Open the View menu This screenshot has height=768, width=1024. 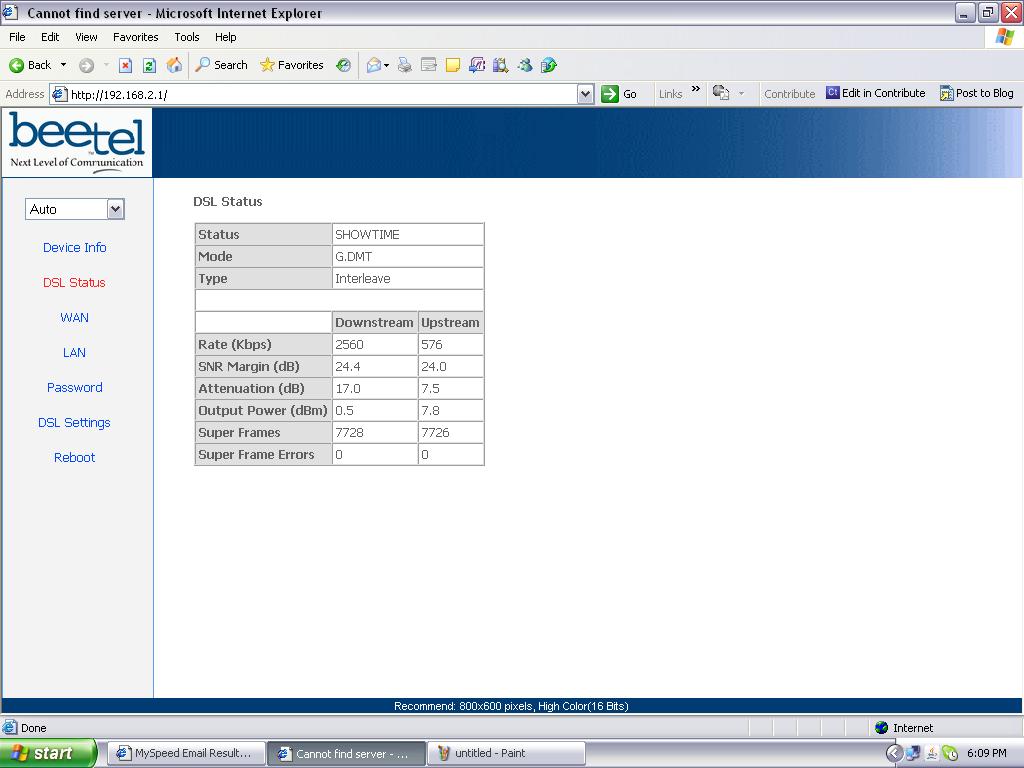click(86, 37)
